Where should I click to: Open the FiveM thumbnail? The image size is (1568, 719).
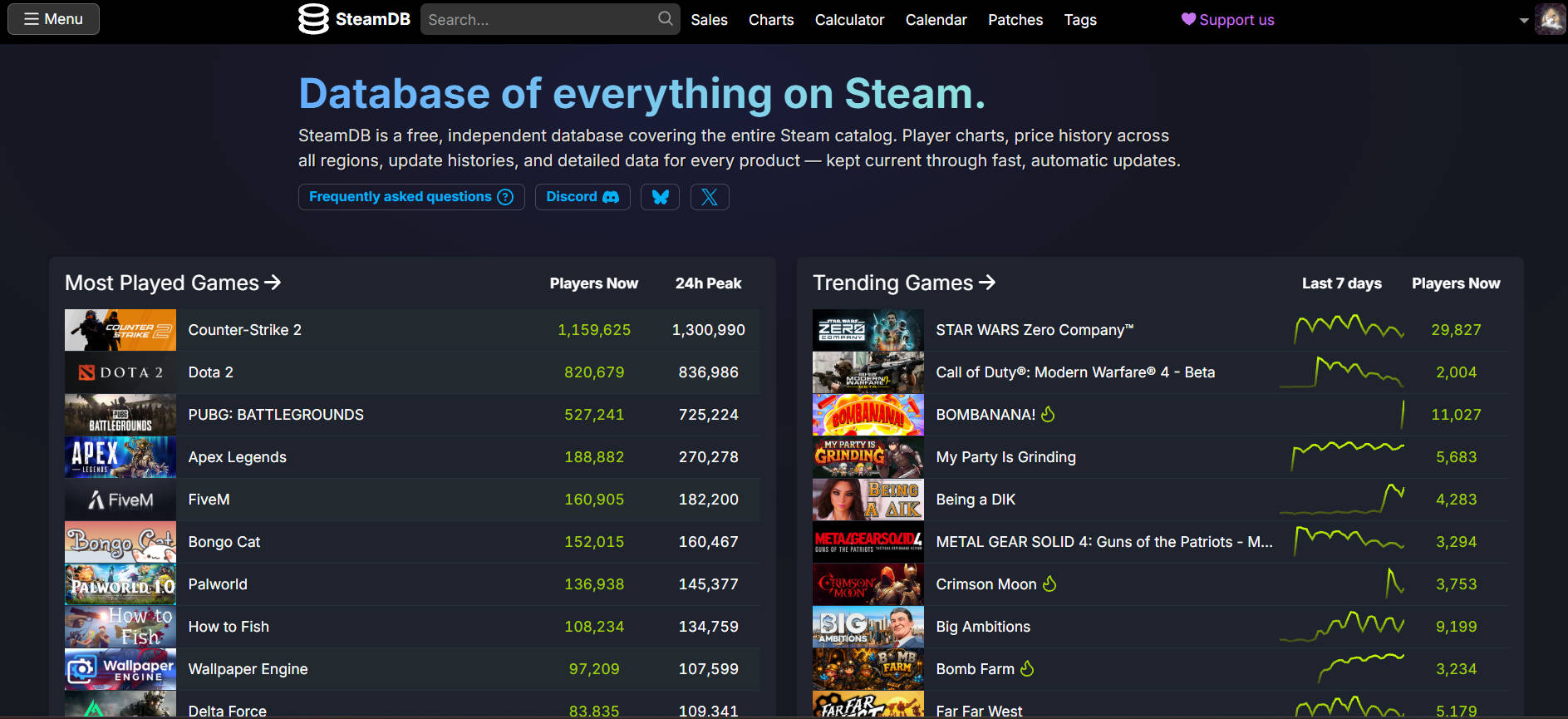point(120,500)
